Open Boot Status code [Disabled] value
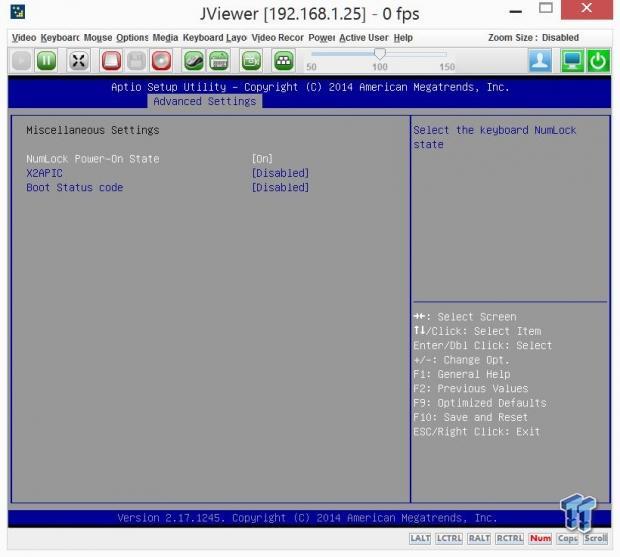The image size is (620, 557). (280, 187)
